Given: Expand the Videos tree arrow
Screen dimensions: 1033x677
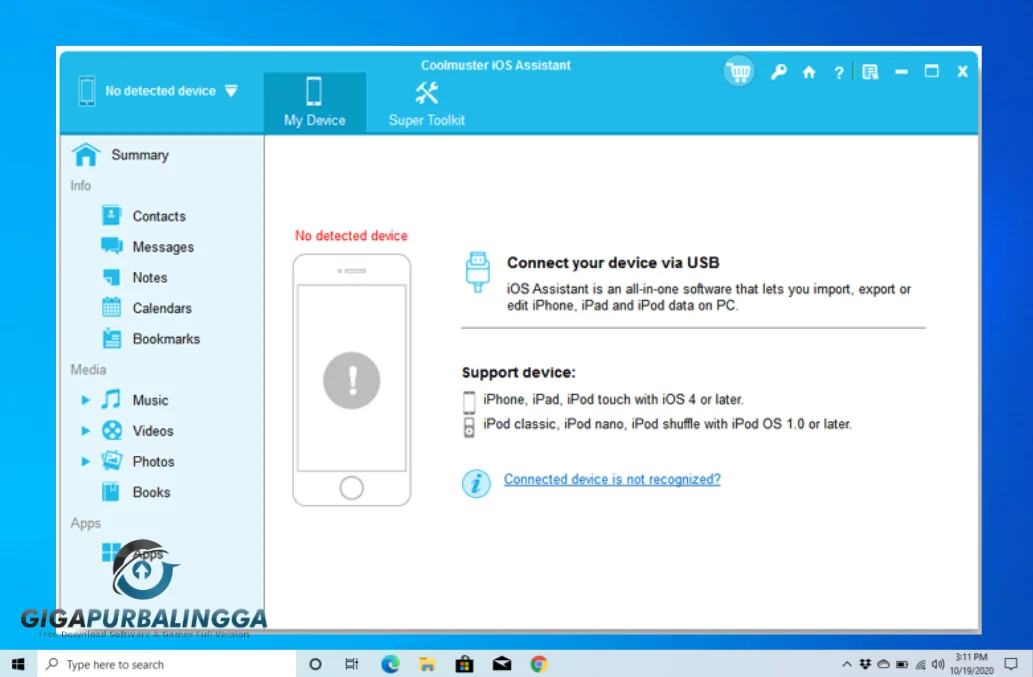Looking at the screenshot, I should point(86,431).
